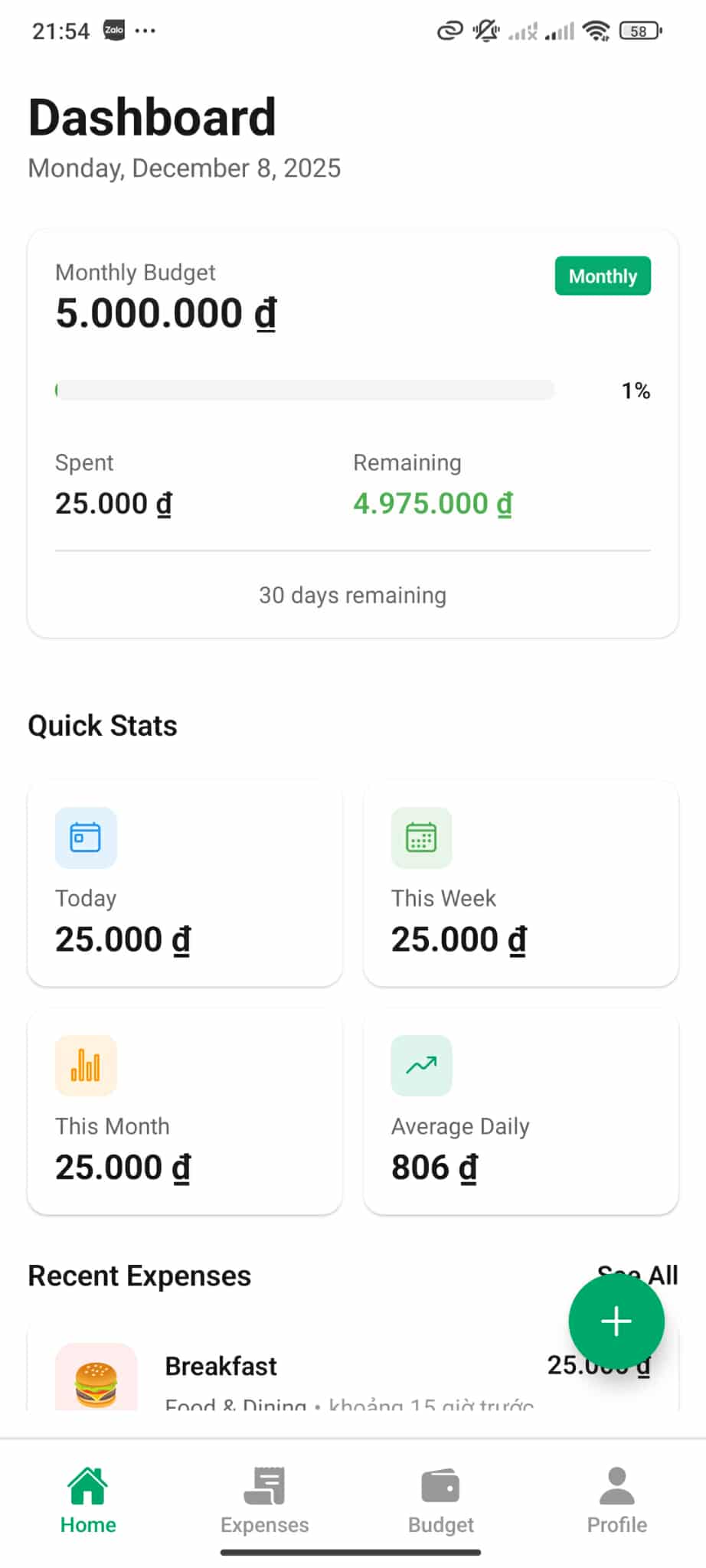The image size is (706, 1568).
Task: Tap the Budget wallet icon
Action: coord(440,1486)
